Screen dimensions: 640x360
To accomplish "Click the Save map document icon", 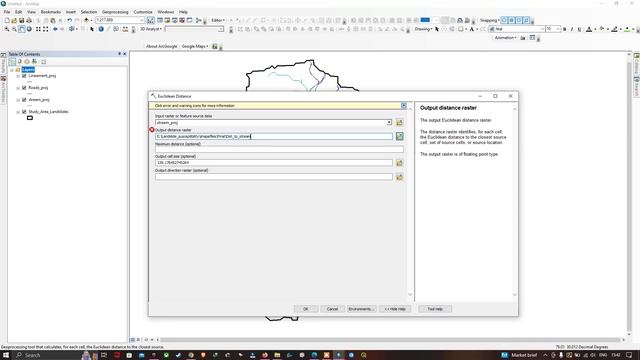I will click(x=22, y=20).
